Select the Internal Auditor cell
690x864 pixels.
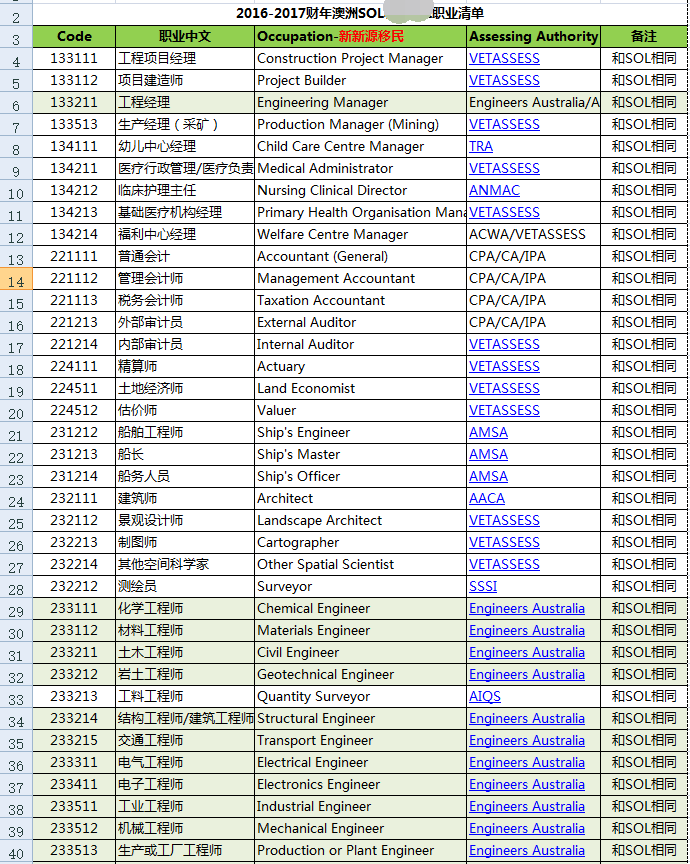point(360,344)
